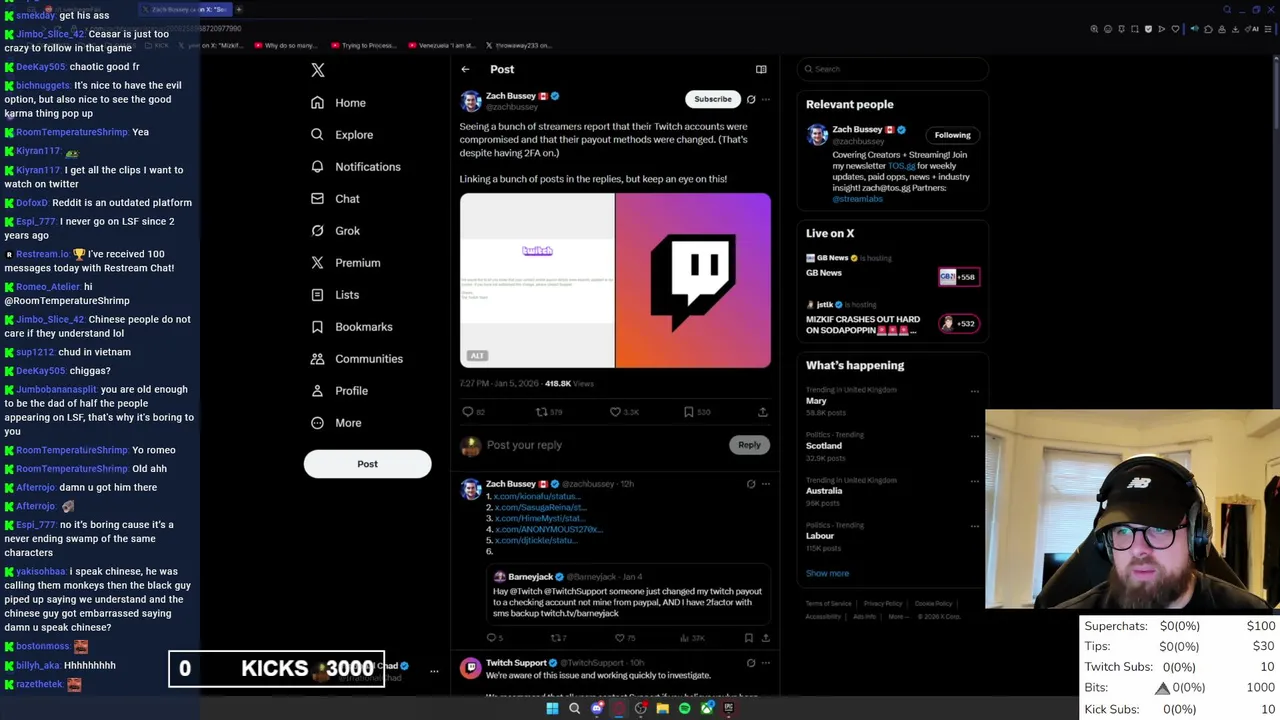Open Windows Start menu in taskbar
1280x720 pixels.
click(552, 708)
